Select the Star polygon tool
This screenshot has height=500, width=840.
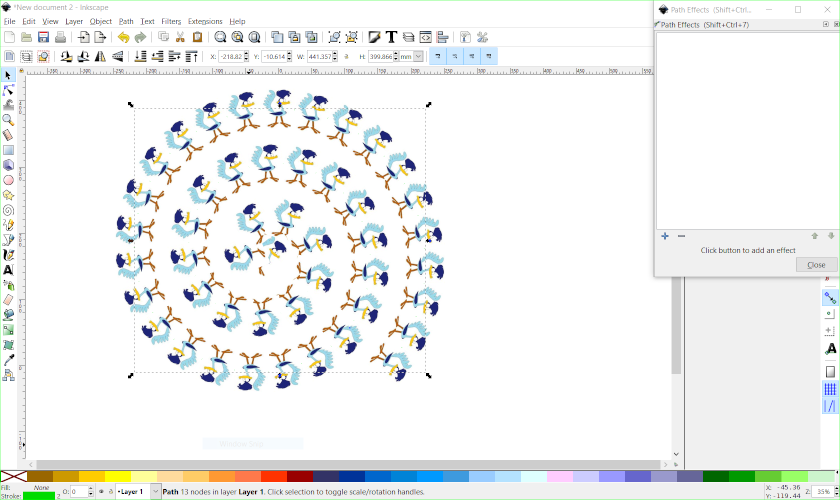coord(8,195)
